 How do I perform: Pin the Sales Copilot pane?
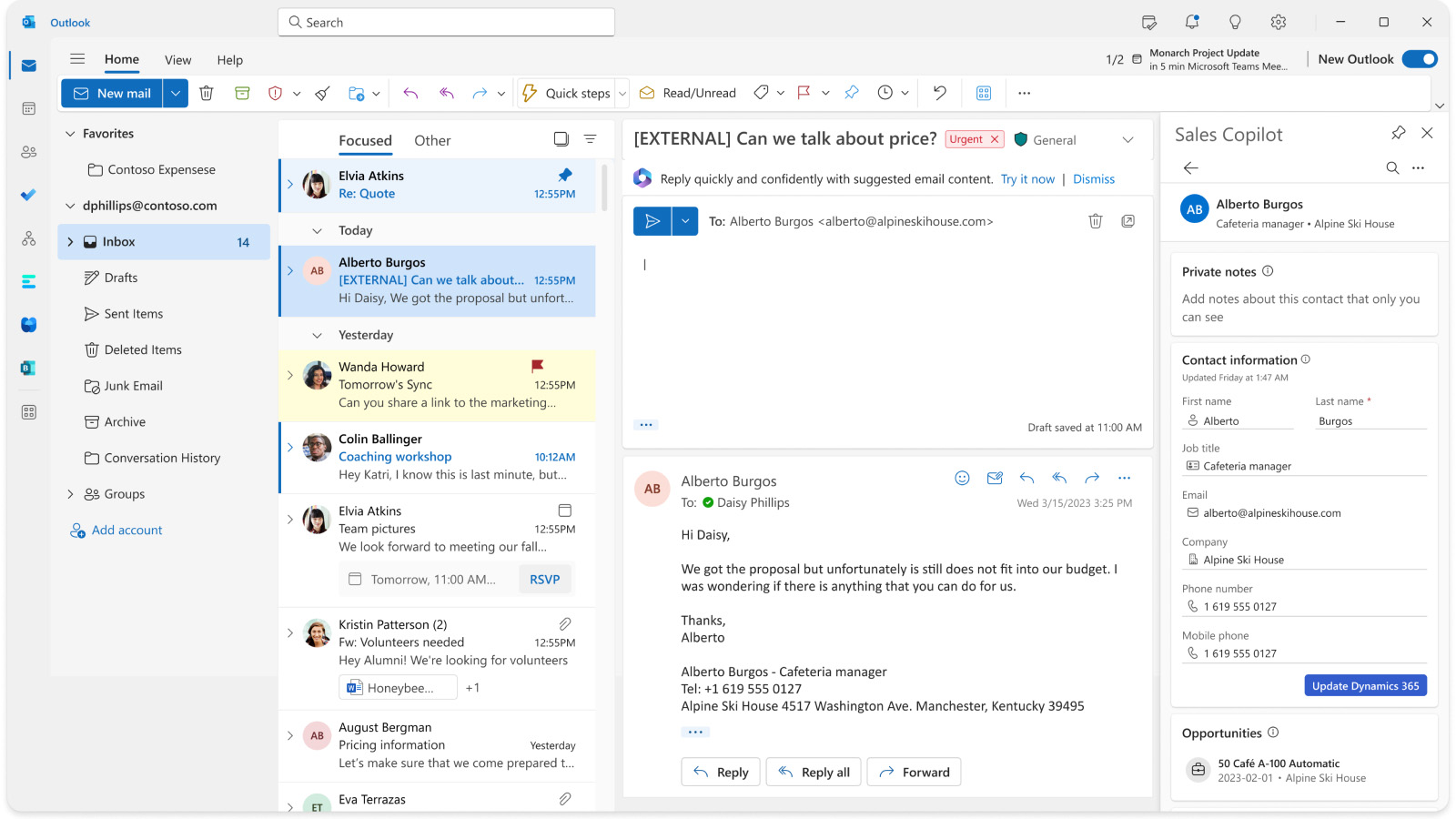(1398, 133)
